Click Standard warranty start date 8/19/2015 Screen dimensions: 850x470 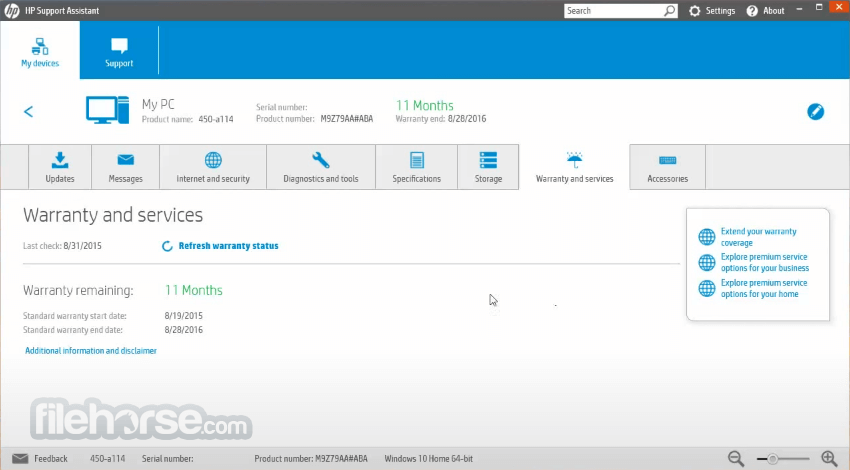[113, 316]
